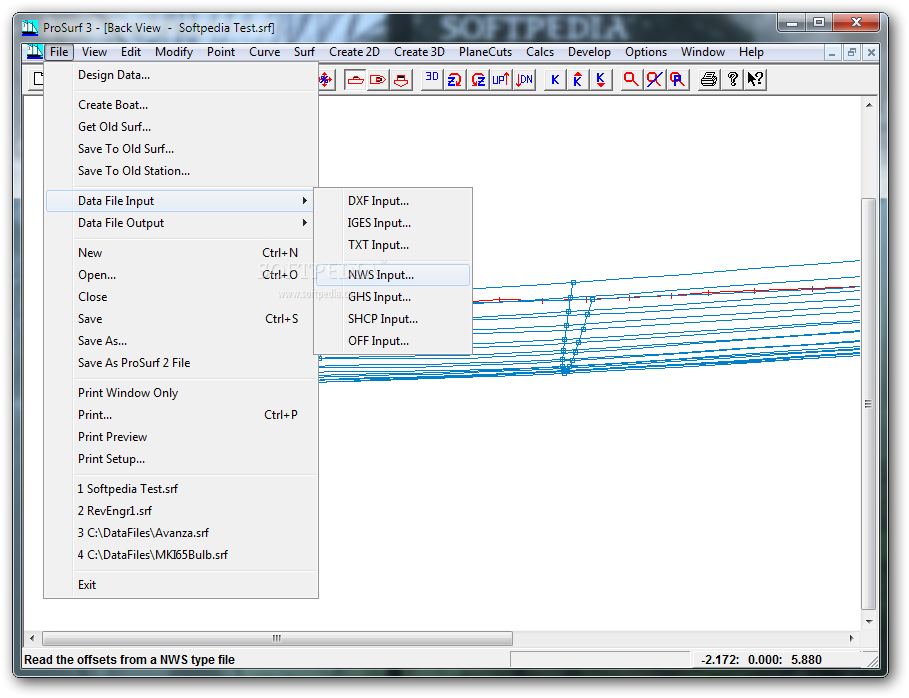Close the inner document window
This screenshot has width=909, height=698.
coord(871,52)
